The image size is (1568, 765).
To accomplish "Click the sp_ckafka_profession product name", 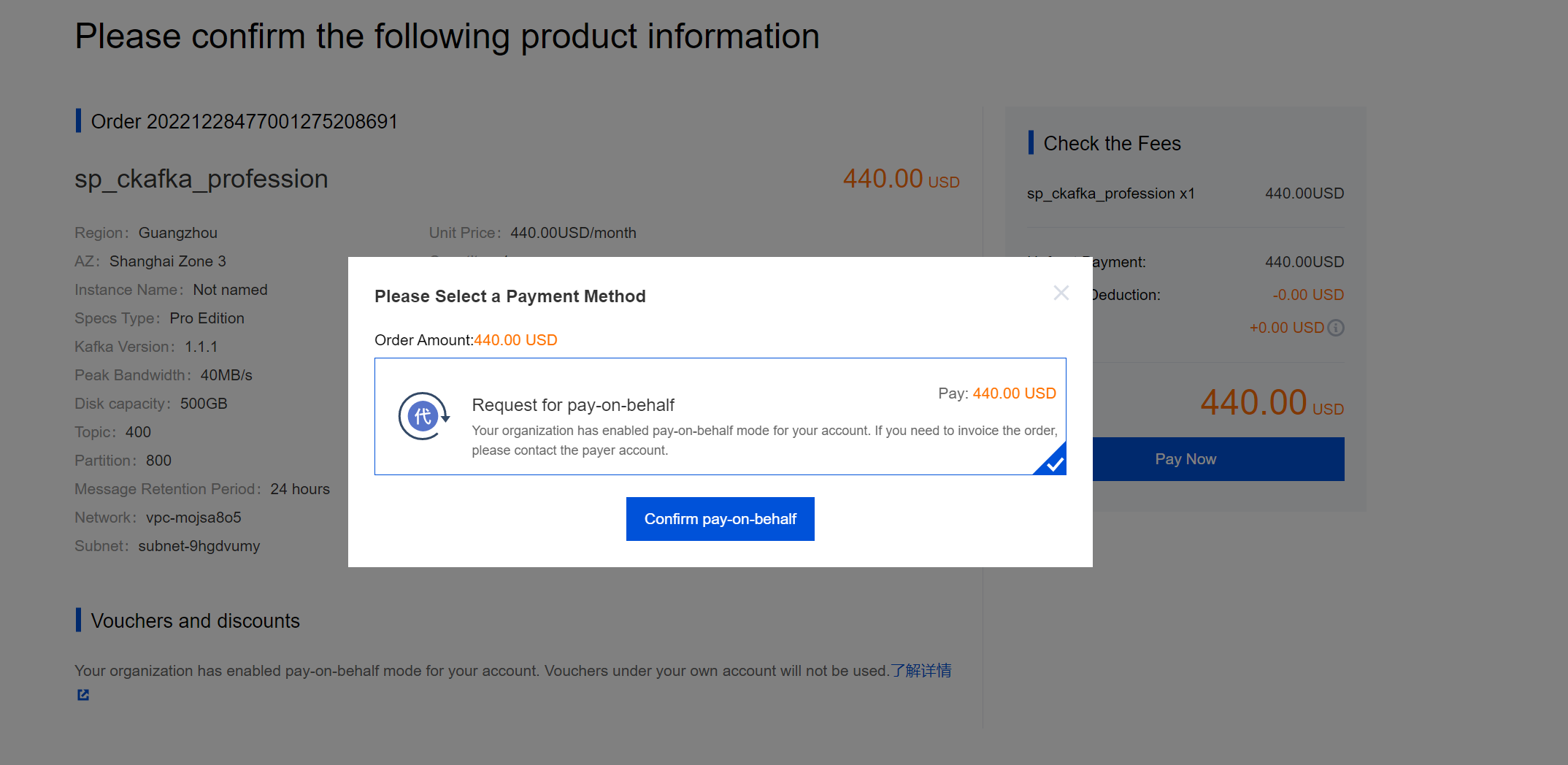I will coord(201,179).
